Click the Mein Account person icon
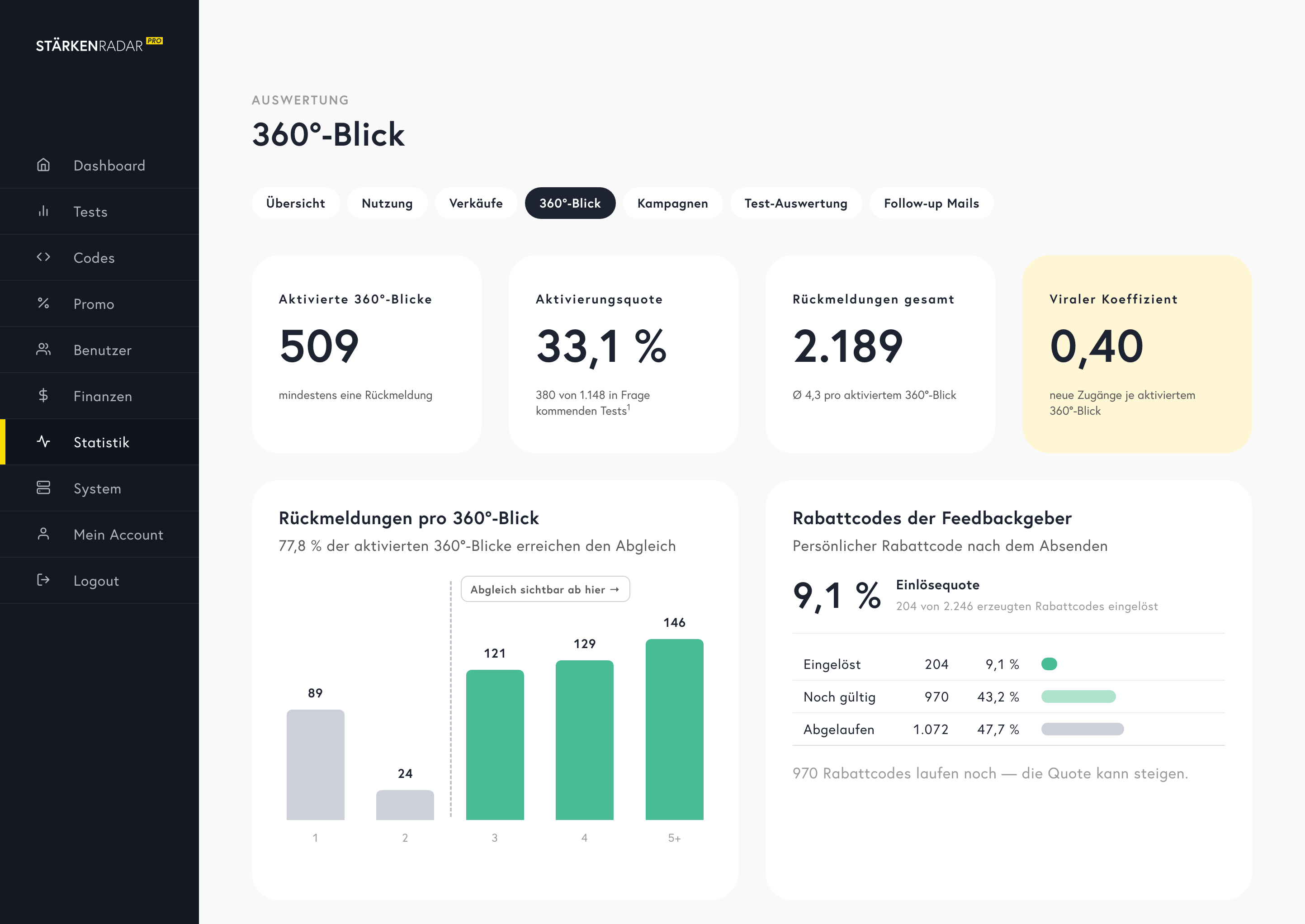The image size is (1305, 924). [x=43, y=534]
